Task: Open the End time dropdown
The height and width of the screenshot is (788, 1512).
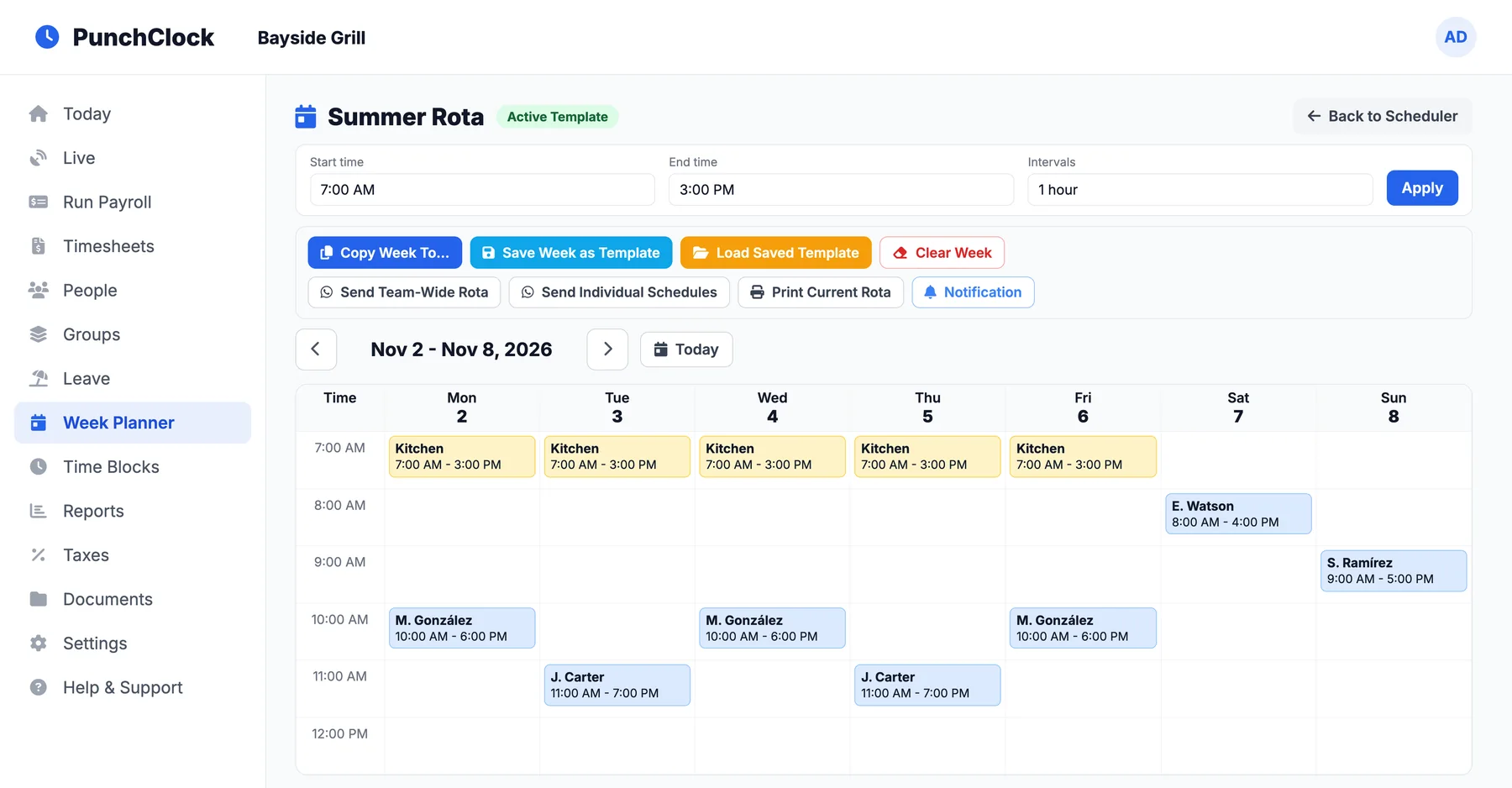Action: point(841,190)
